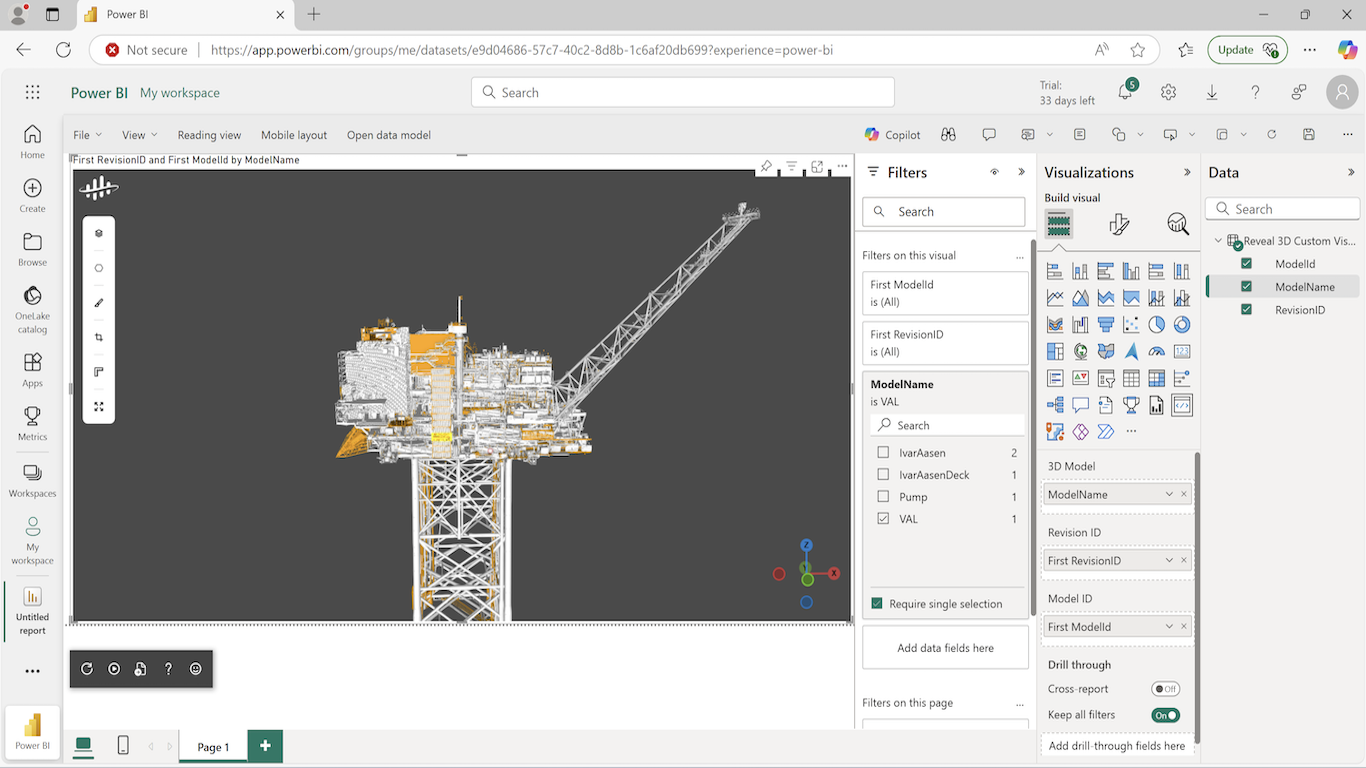
Task: Add a new page with the plus button
Action: point(264,746)
